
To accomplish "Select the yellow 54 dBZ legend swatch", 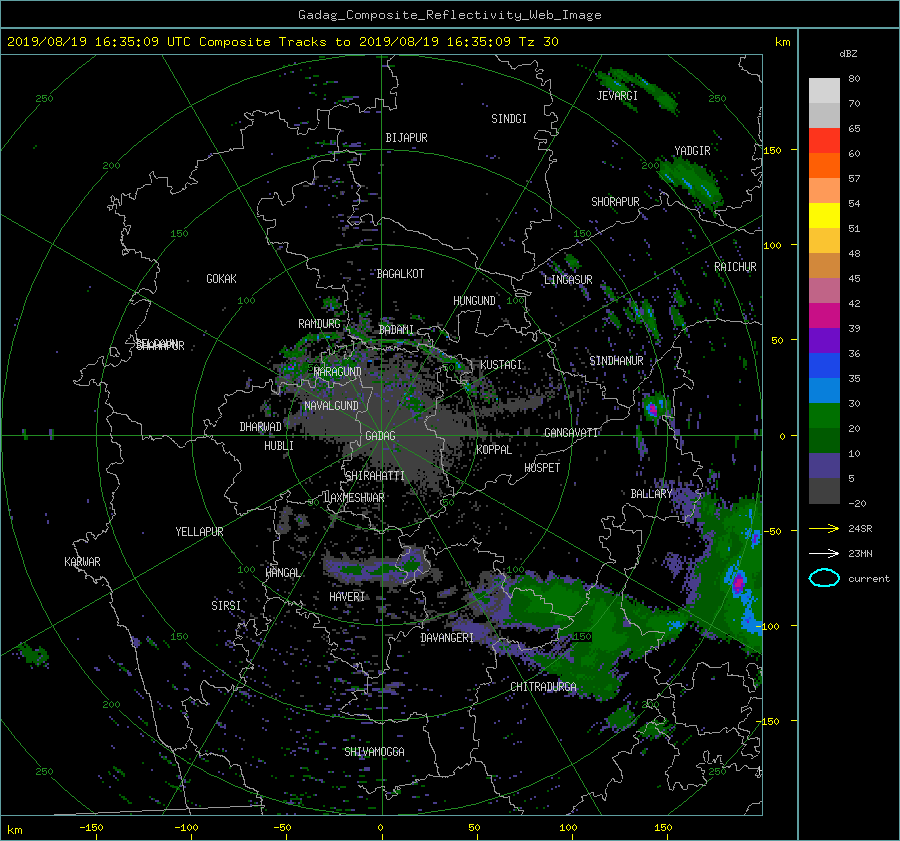I will tap(824, 215).
